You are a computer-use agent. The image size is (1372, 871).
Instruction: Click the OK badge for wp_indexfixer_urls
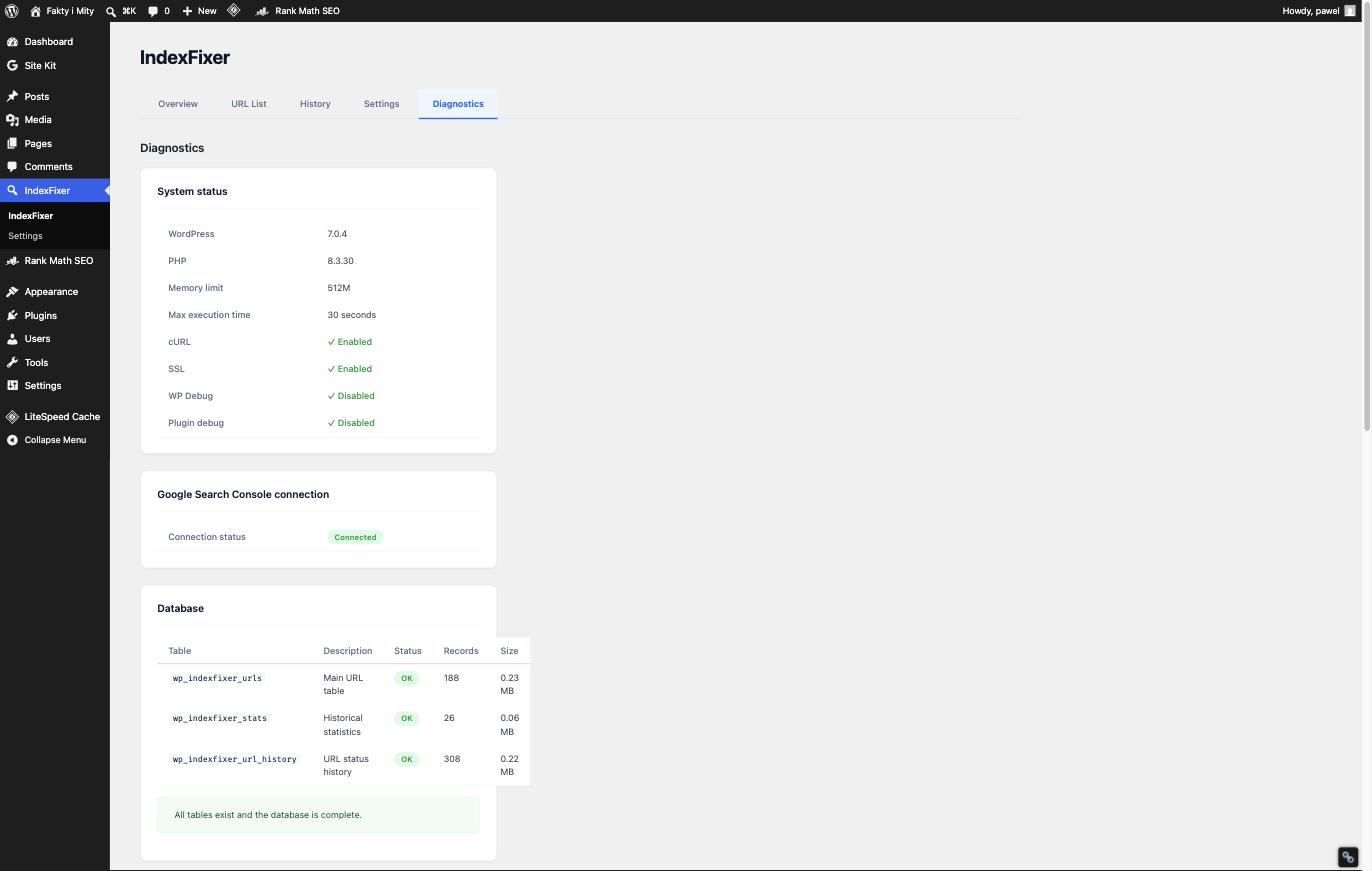(x=406, y=678)
